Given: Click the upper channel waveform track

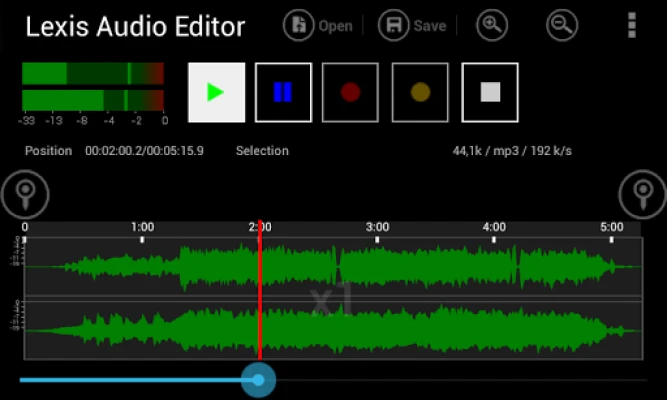Looking at the screenshot, I should coord(400,267).
